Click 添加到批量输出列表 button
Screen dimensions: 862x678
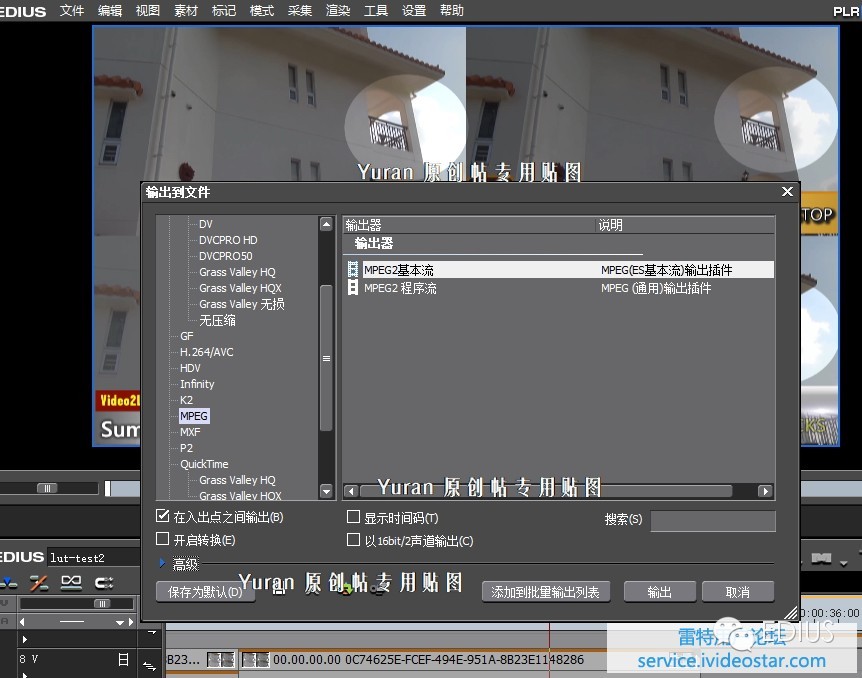click(545, 592)
